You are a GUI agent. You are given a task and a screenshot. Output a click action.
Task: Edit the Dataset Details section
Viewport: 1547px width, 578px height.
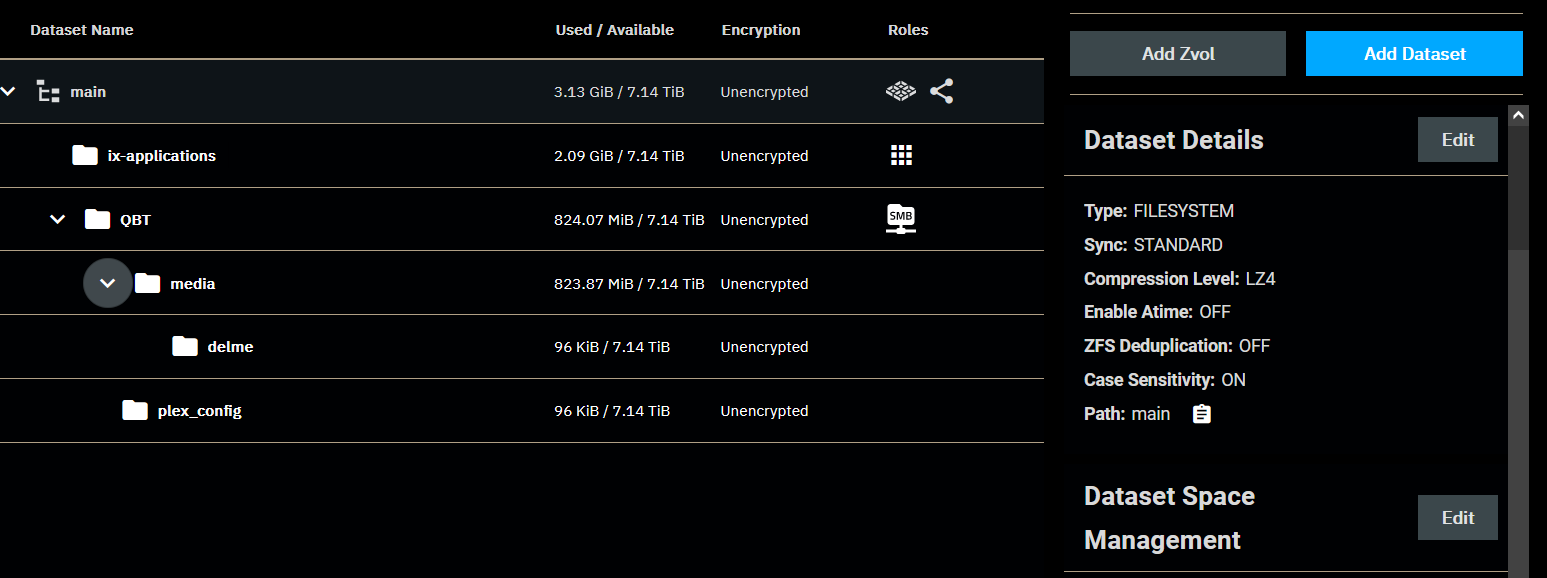(x=1457, y=139)
